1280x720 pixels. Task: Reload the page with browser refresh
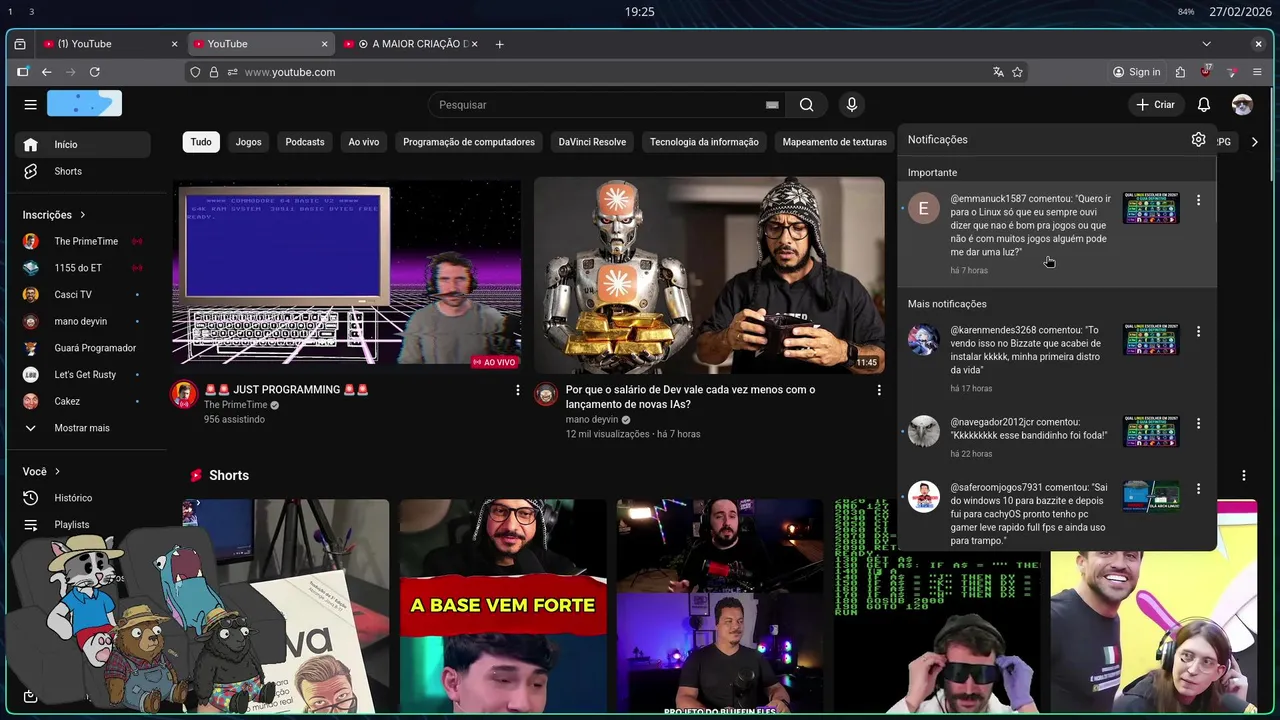click(x=95, y=72)
